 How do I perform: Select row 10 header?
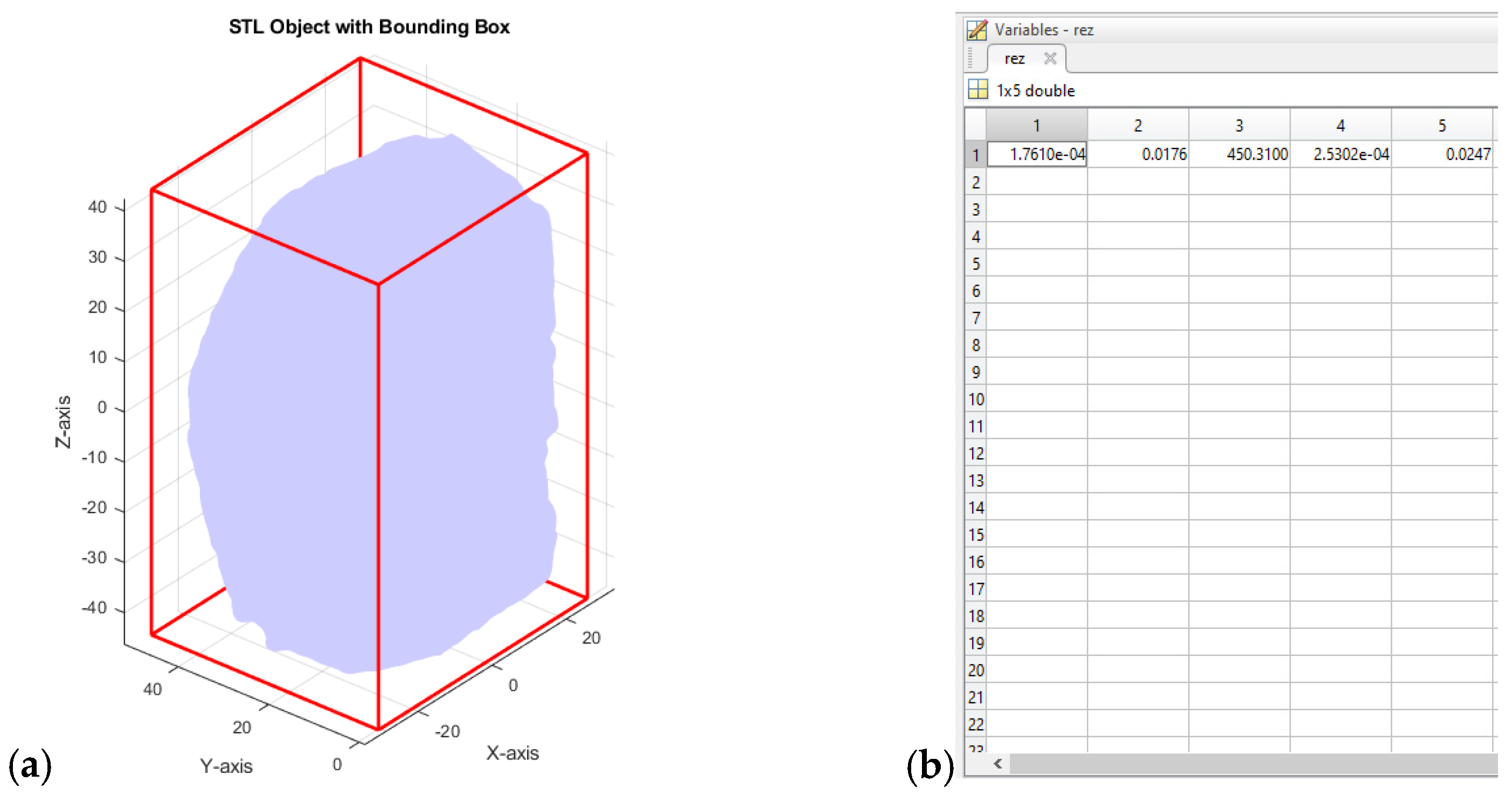tap(975, 399)
